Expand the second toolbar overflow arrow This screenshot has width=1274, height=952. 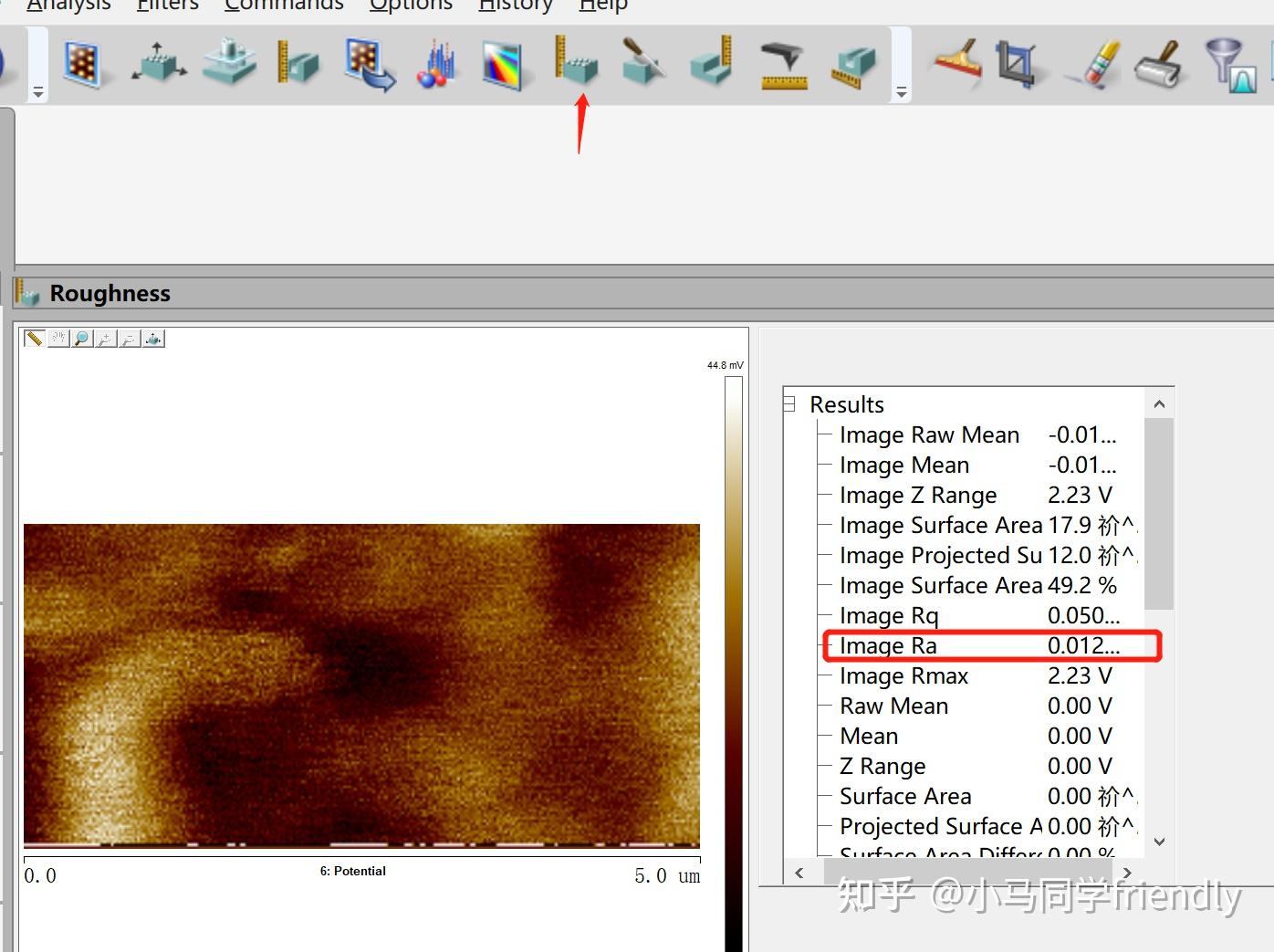pos(901,92)
